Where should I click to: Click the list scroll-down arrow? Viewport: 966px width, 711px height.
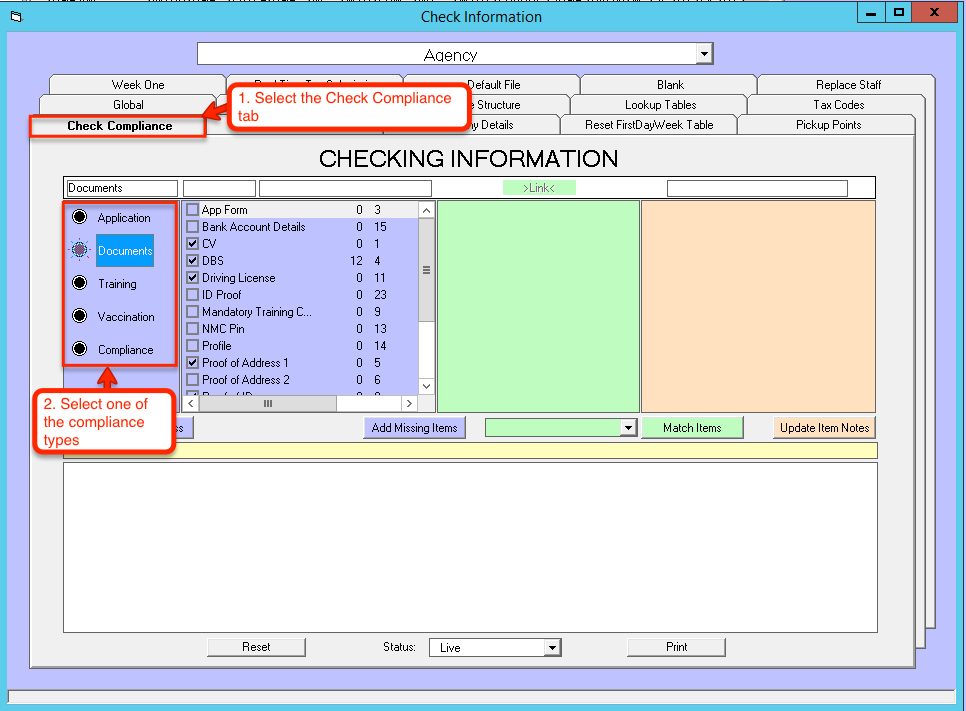tap(426, 386)
